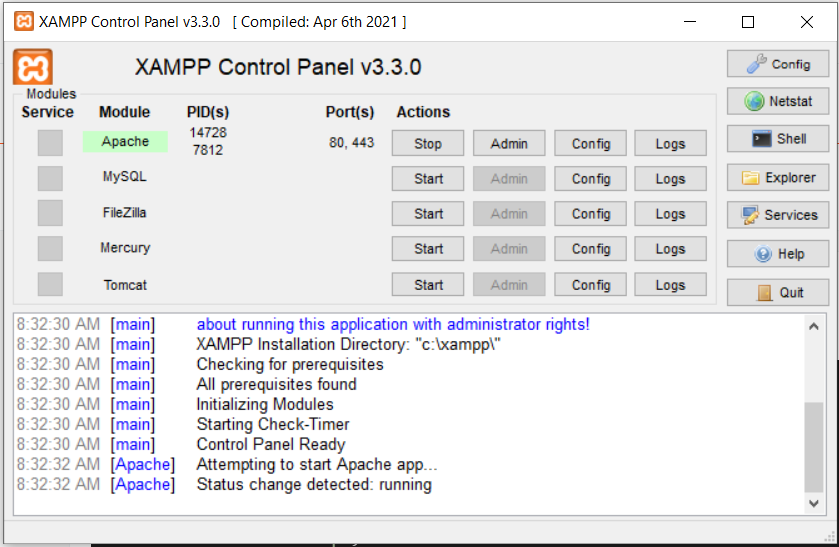The height and width of the screenshot is (547, 839).
Task: Click Apache ports 80, 443
Action: pos(352,142)
